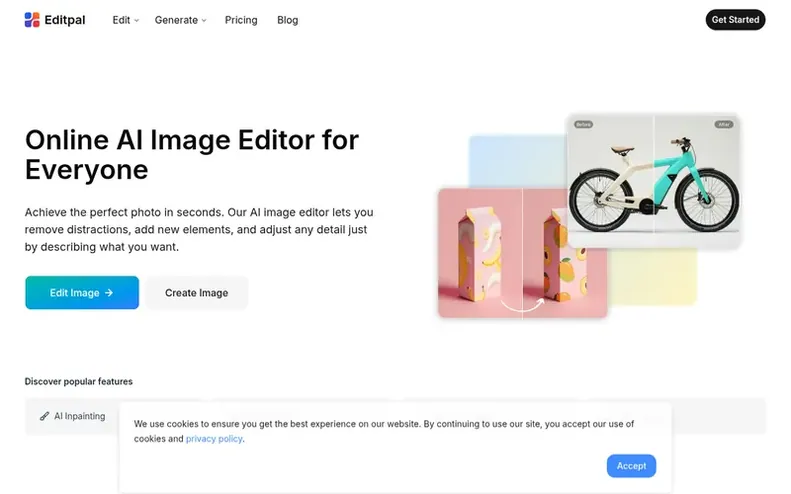
Task: Click the Create Image button
Action: [x=197, y=293]
